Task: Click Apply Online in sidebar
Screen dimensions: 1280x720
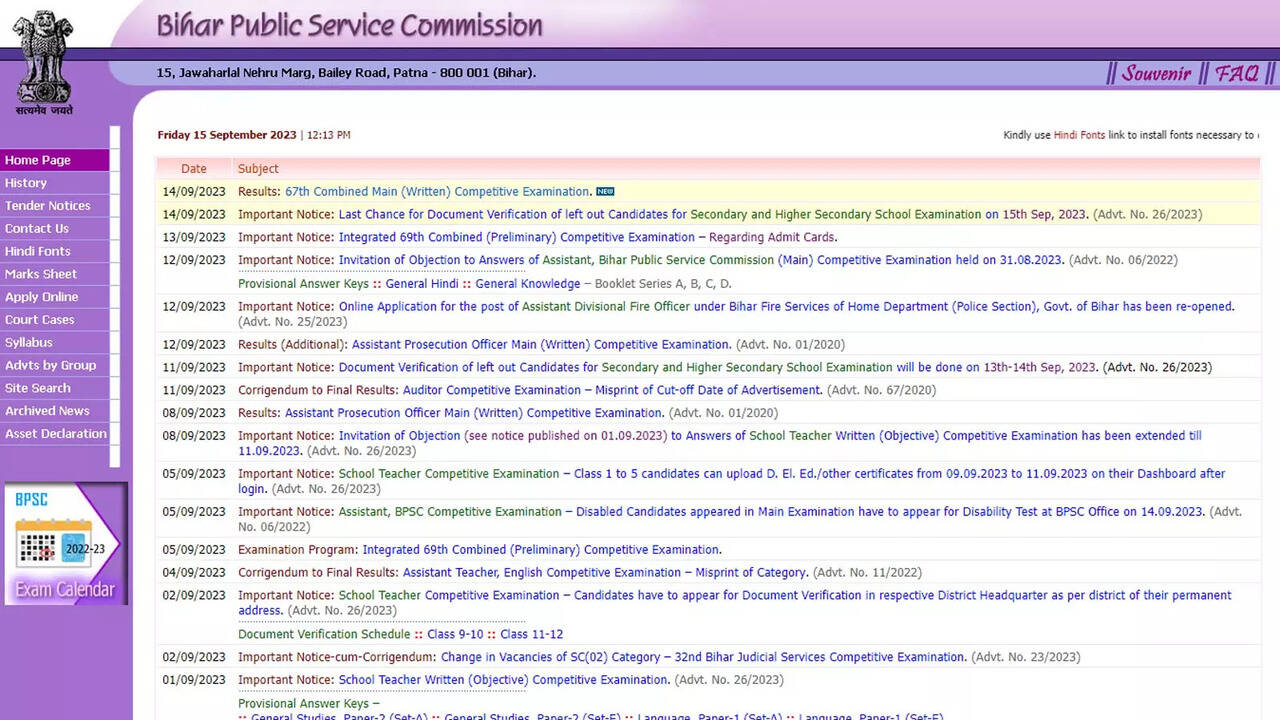Action: pos(41,297)
